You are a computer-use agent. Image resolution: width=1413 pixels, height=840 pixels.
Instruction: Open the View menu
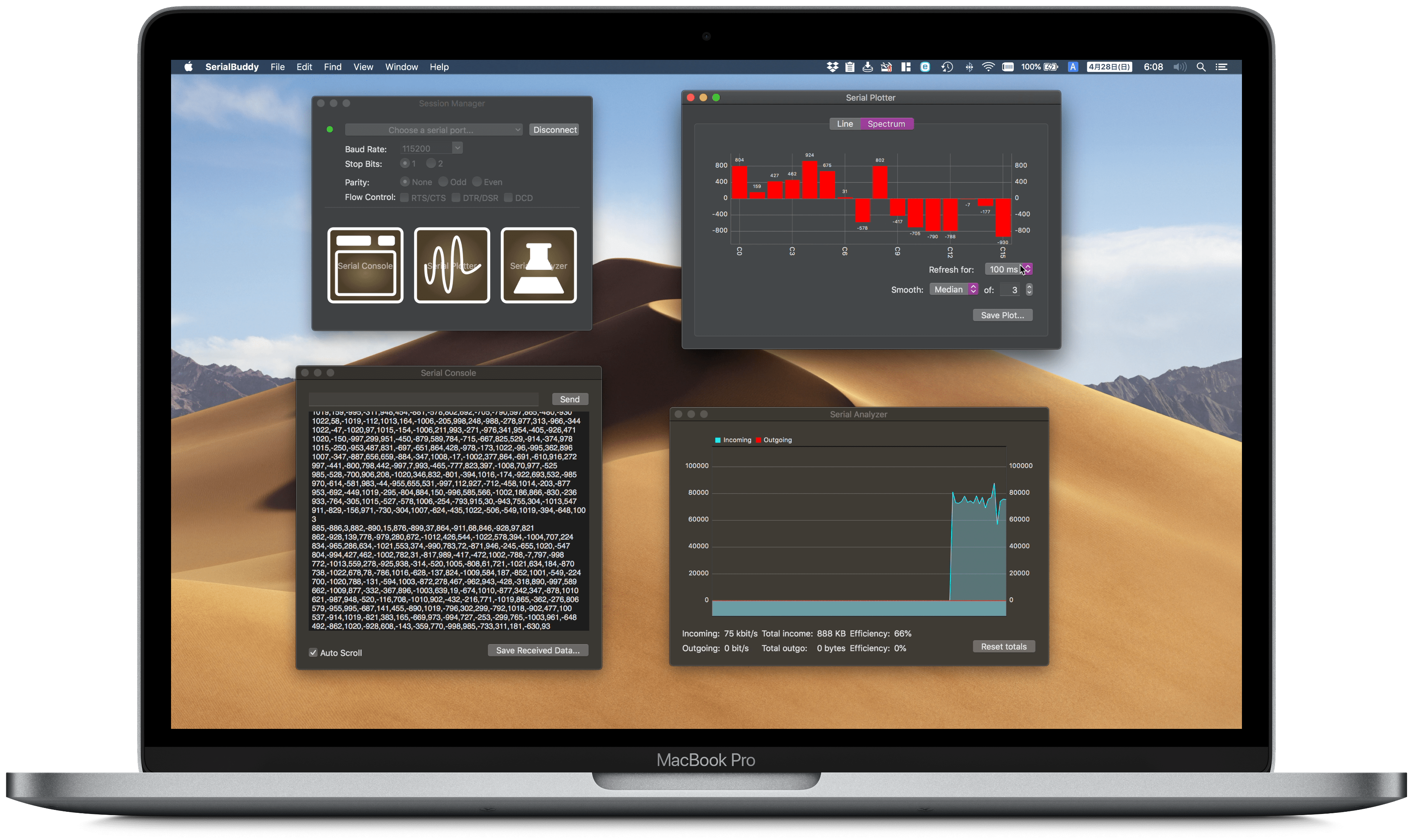(363, 67)
